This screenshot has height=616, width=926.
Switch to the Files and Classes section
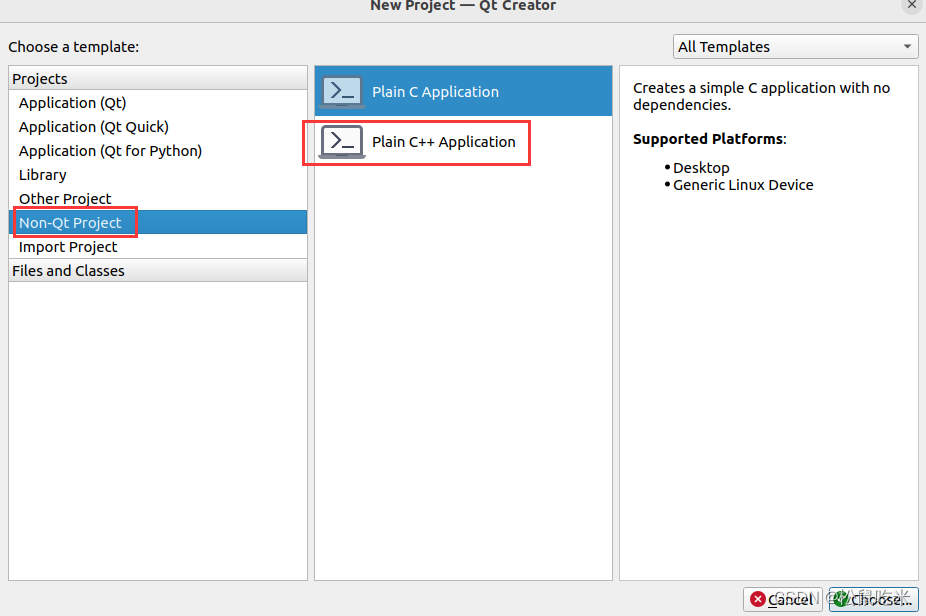tap(68, 270)
